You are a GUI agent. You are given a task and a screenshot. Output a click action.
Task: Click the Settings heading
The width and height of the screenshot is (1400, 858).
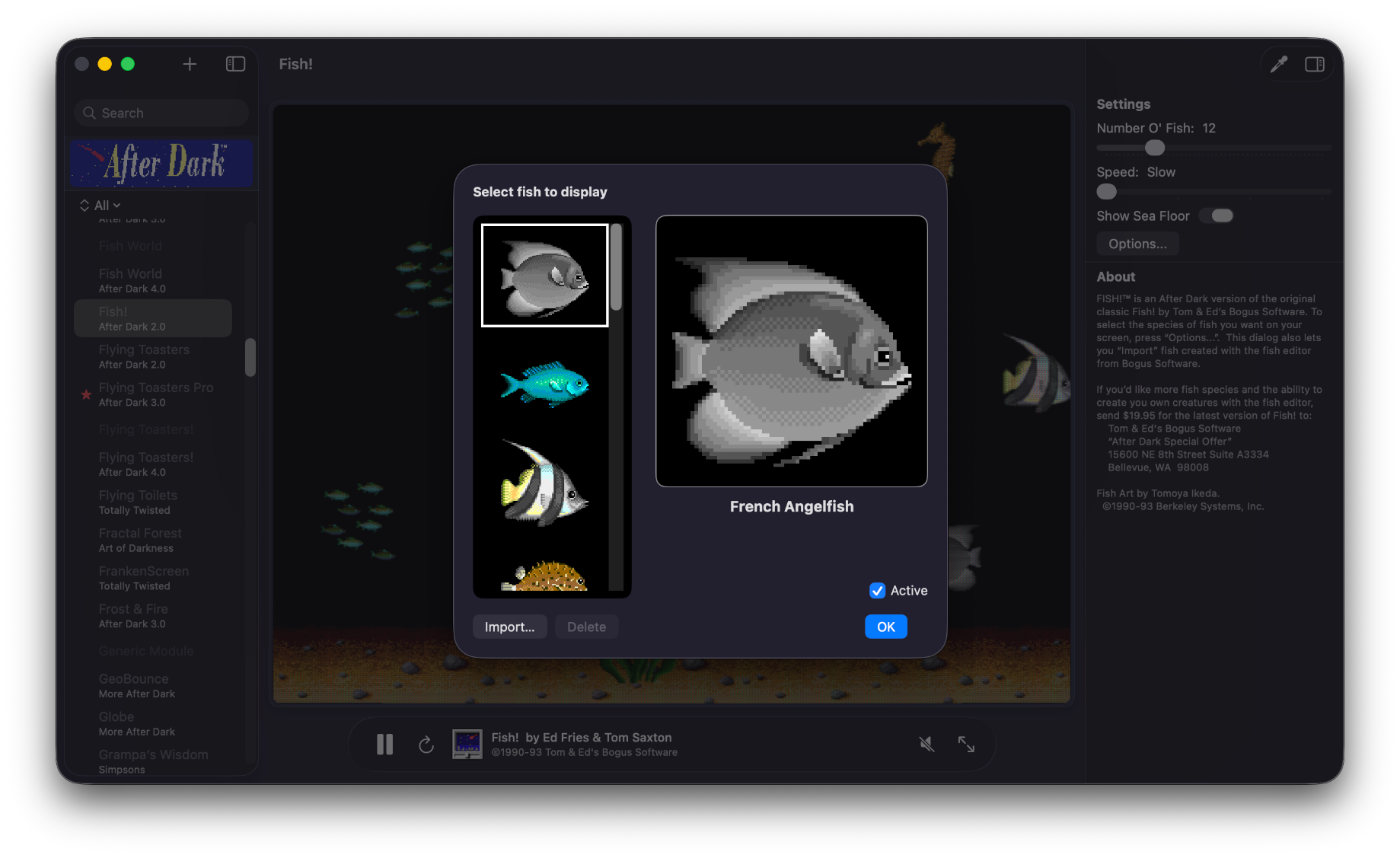click(x=1123, y=104)
